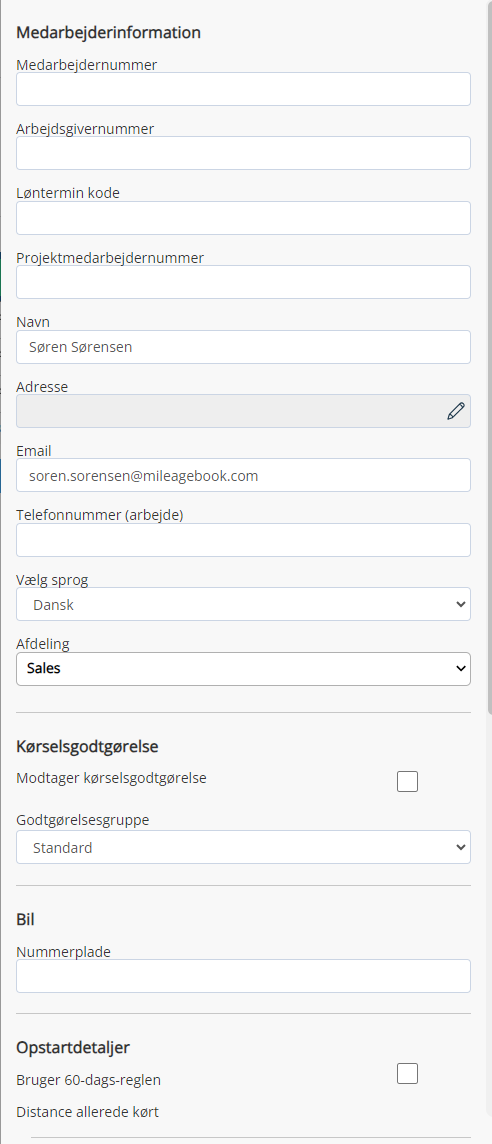
Task: Click the arrow on Godtgørelsesgruppe select
Action: pos(460,847)
